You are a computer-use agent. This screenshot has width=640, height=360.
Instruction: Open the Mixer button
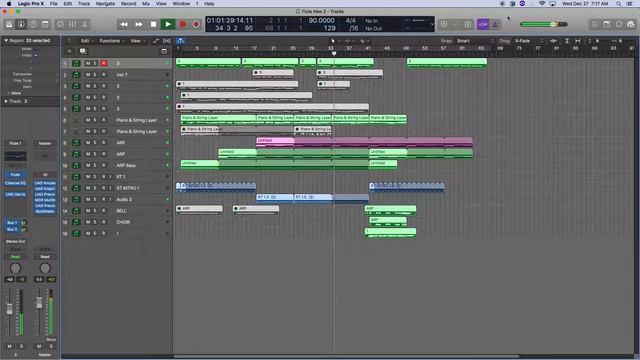pyautogui.click(x=72, y=24)
